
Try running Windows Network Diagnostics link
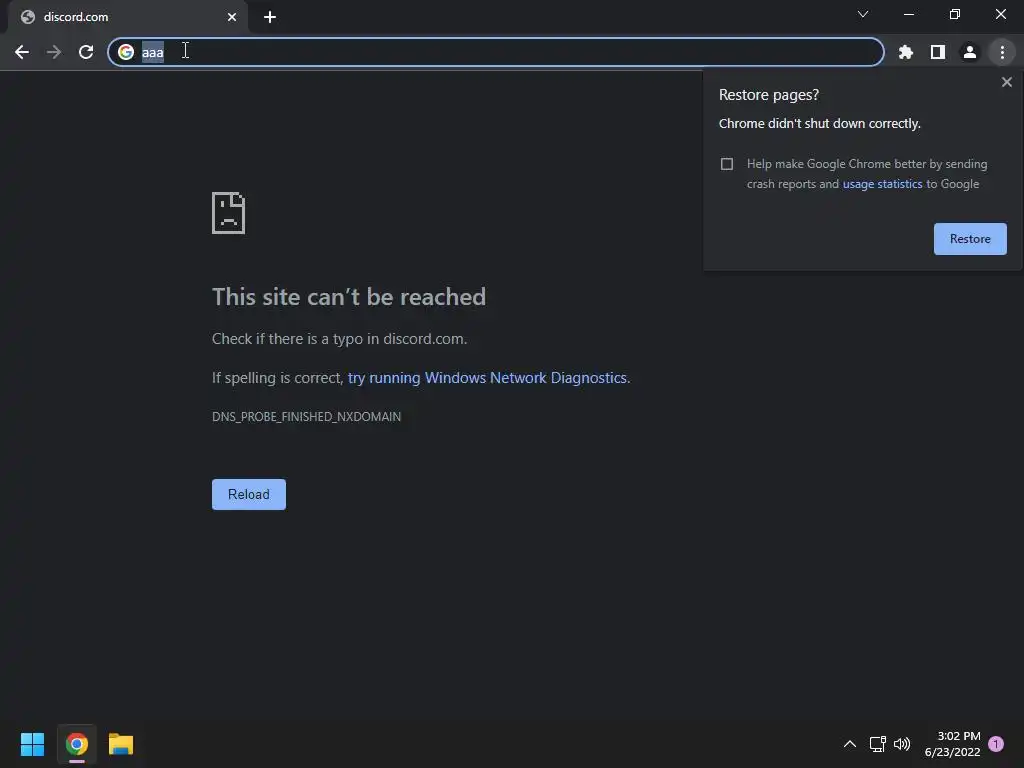coord(487,378)
